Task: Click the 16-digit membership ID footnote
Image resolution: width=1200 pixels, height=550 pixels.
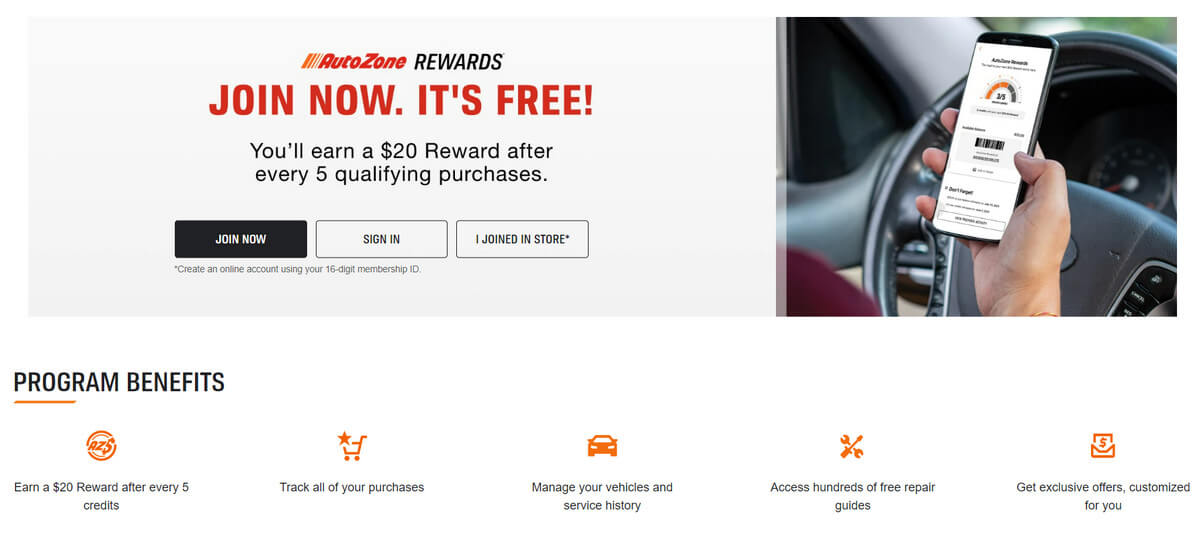Action: pos(297,270)
